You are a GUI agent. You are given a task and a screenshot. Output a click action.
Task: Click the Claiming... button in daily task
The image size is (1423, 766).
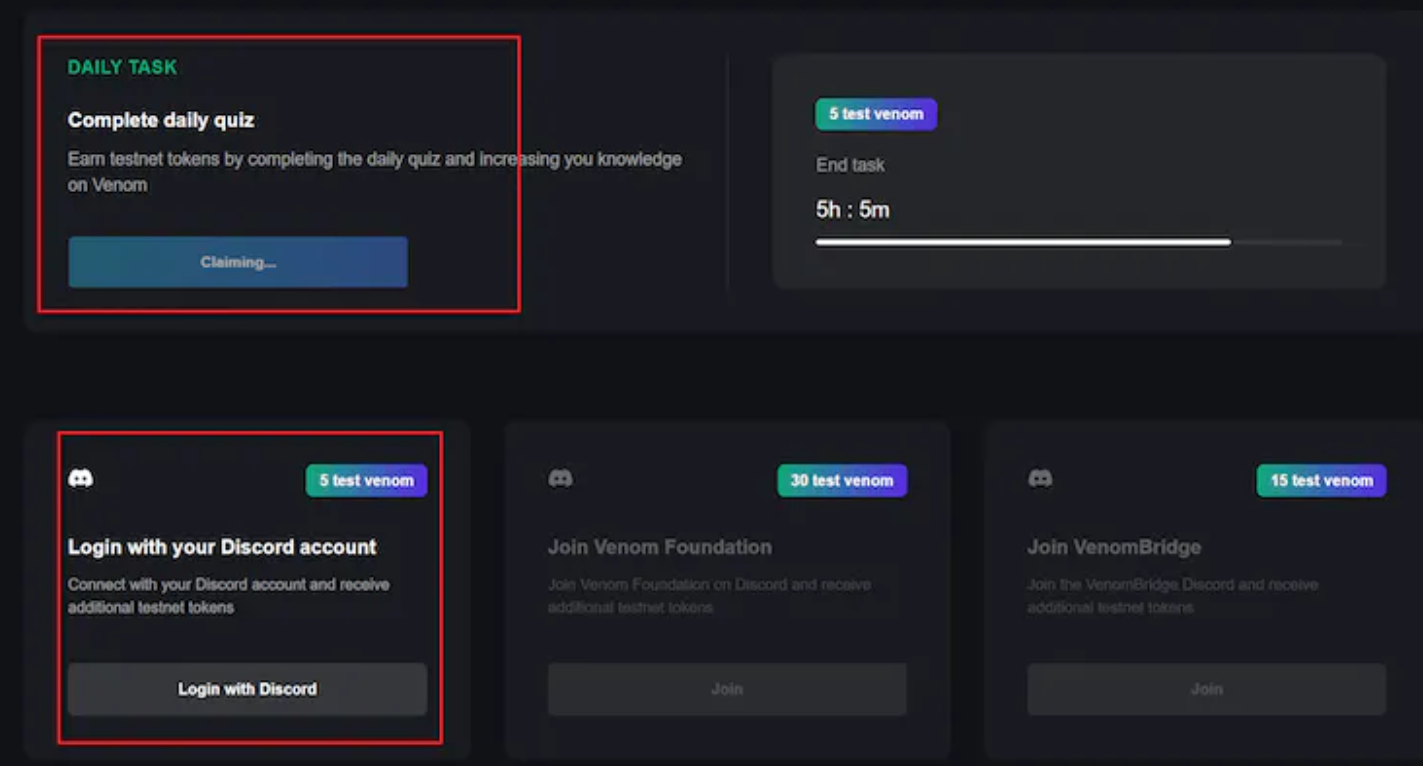point(238,262)
